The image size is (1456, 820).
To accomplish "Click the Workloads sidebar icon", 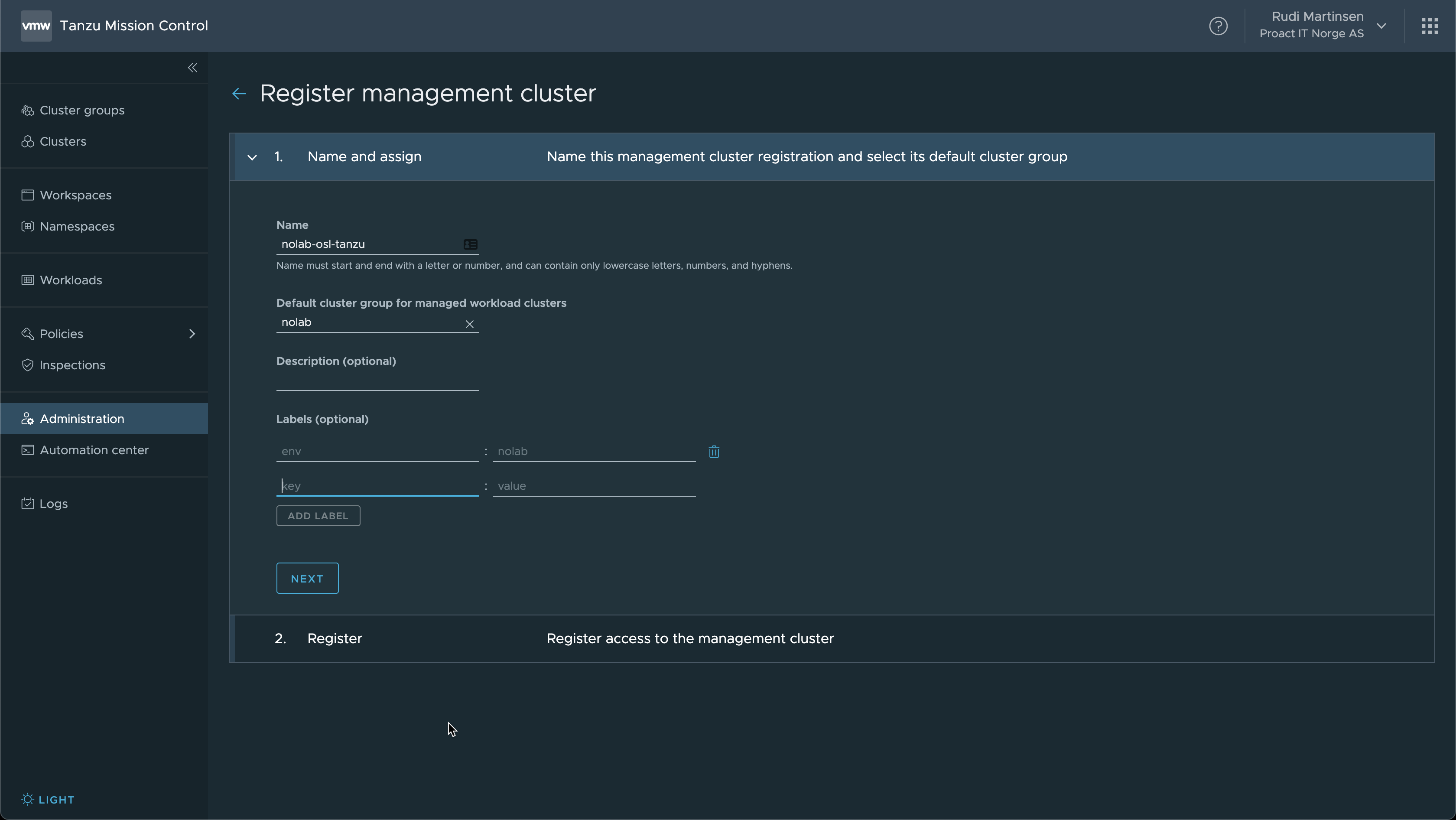I will click(x=27, y=280).
